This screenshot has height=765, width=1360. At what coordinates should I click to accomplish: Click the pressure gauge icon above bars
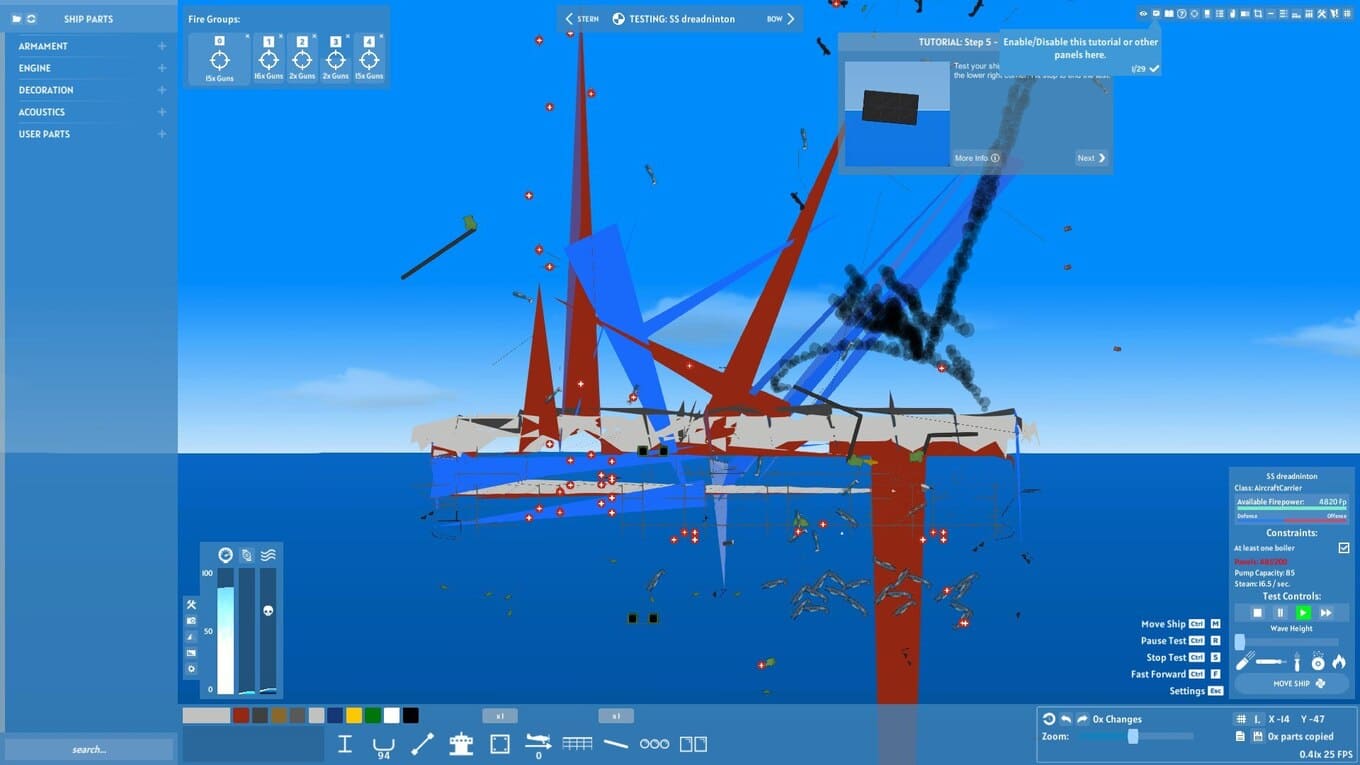(x=225, y=555)
